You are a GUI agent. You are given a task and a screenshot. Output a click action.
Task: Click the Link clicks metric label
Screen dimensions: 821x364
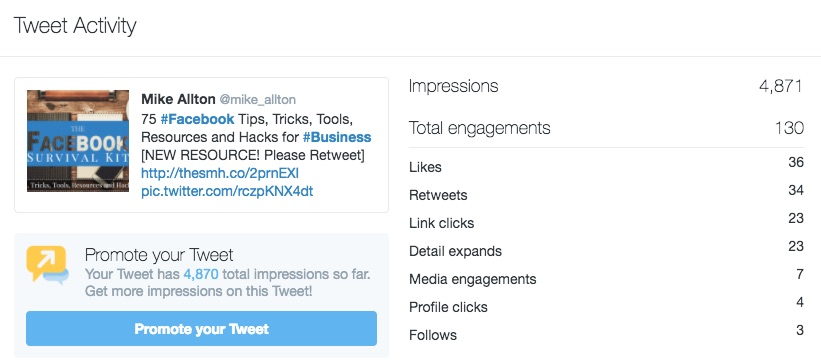[x=441, y=223]
